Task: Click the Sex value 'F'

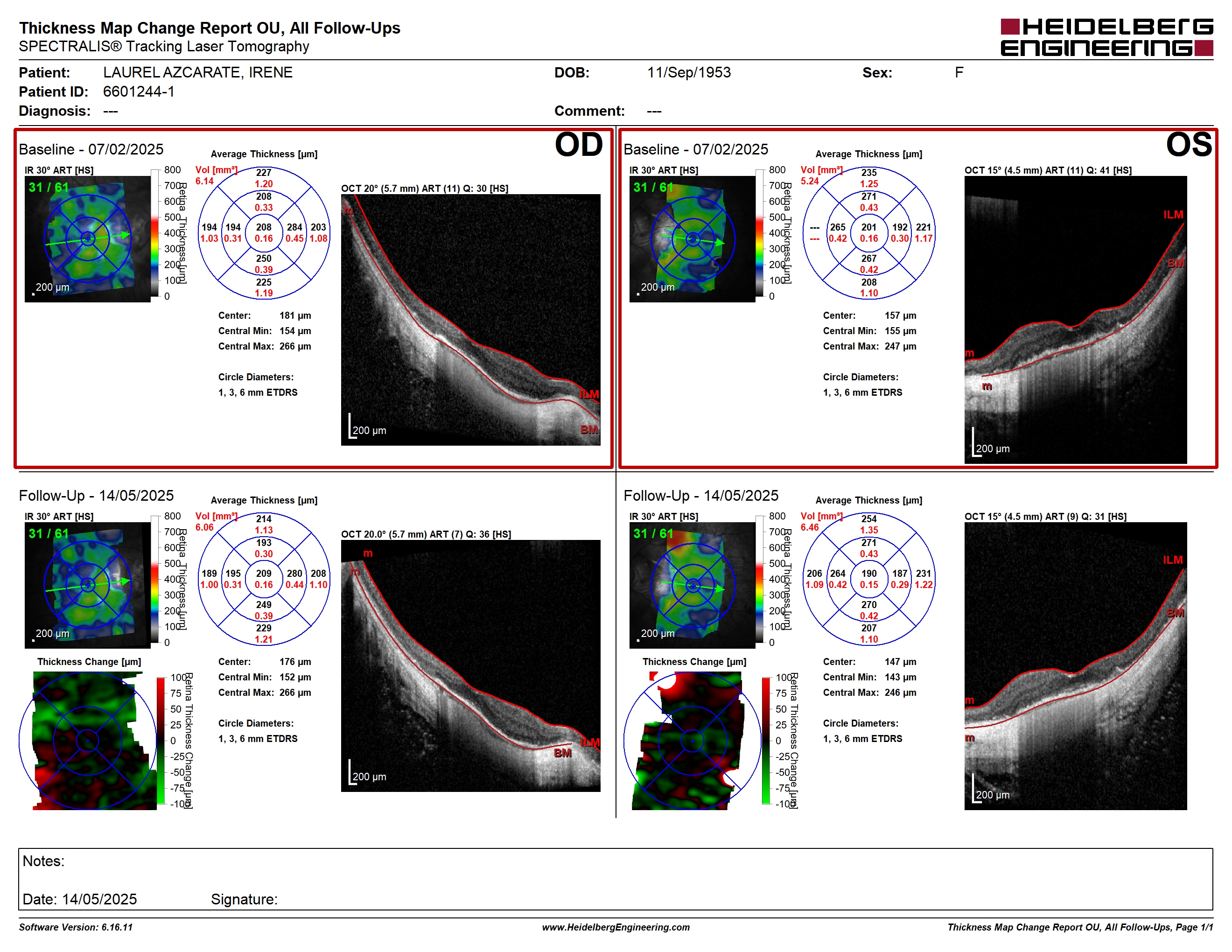Action: [x=959, y=72]
